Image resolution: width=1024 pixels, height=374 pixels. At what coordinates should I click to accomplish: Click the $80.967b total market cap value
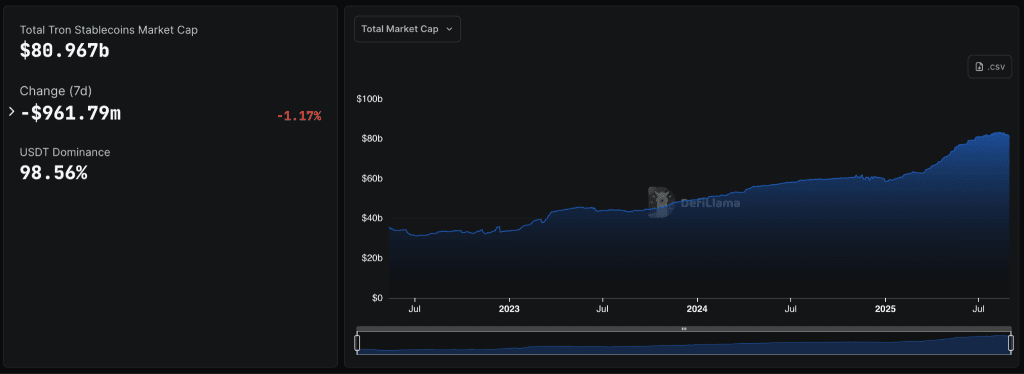coord(65,51)
